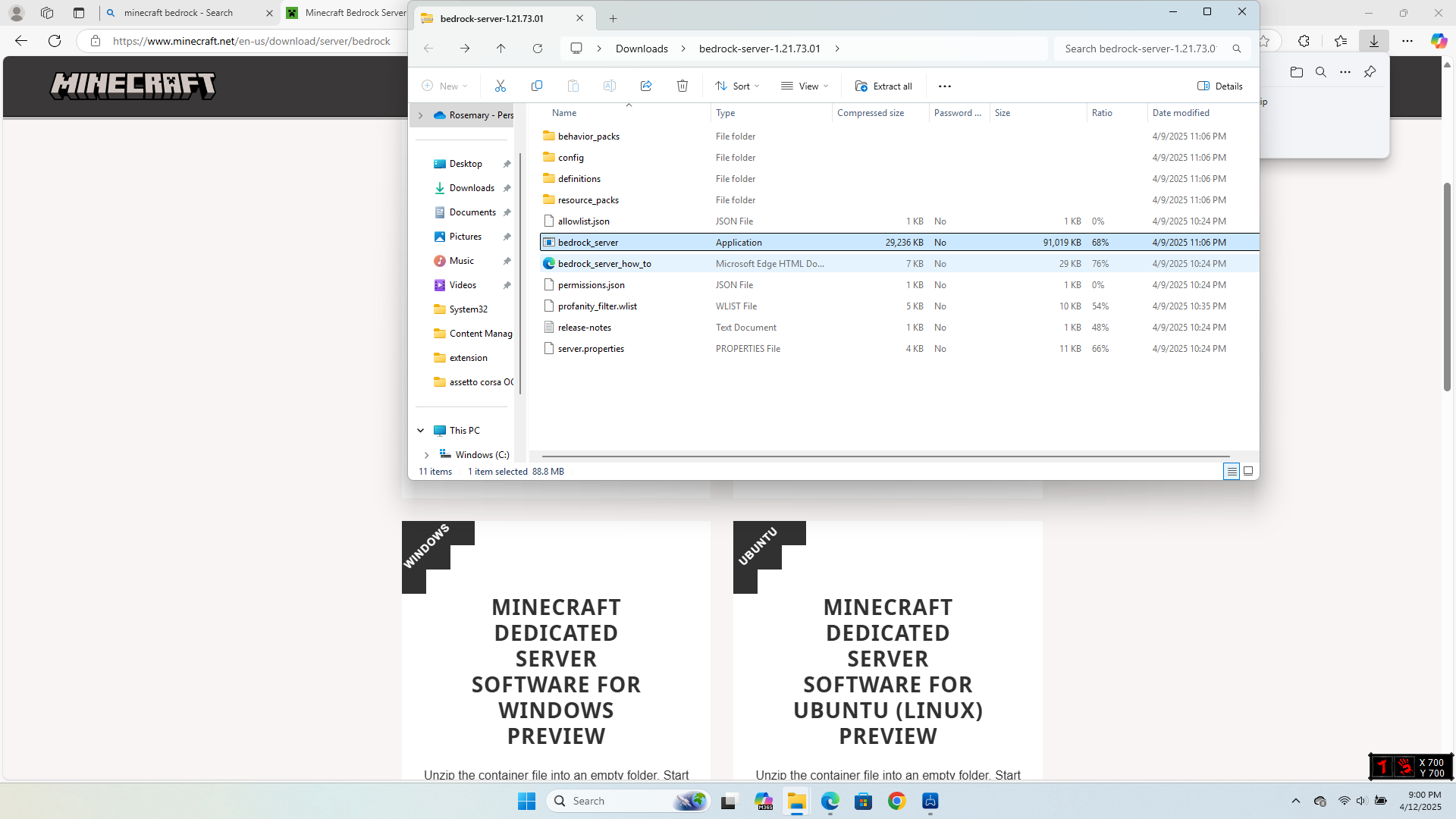
Task: Open downloads folder icon in Edge downloads panel
Action: coord(1297,72)
